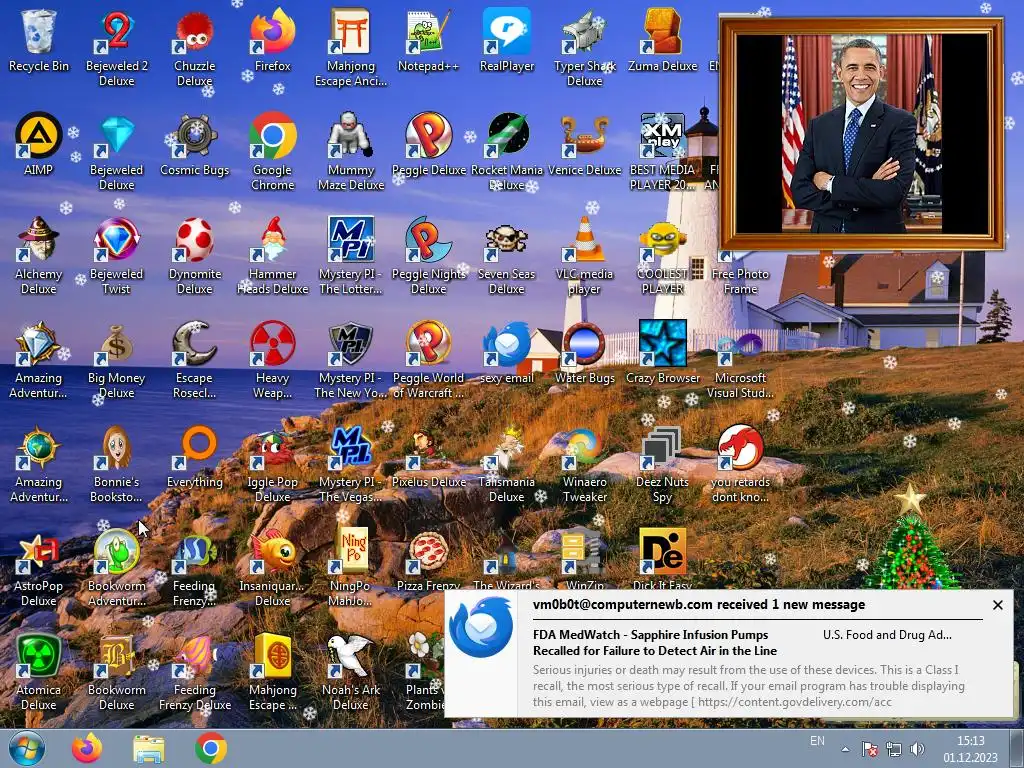
Task: Select Venice Deluxe desktop icon
Action: coord(584,144)
